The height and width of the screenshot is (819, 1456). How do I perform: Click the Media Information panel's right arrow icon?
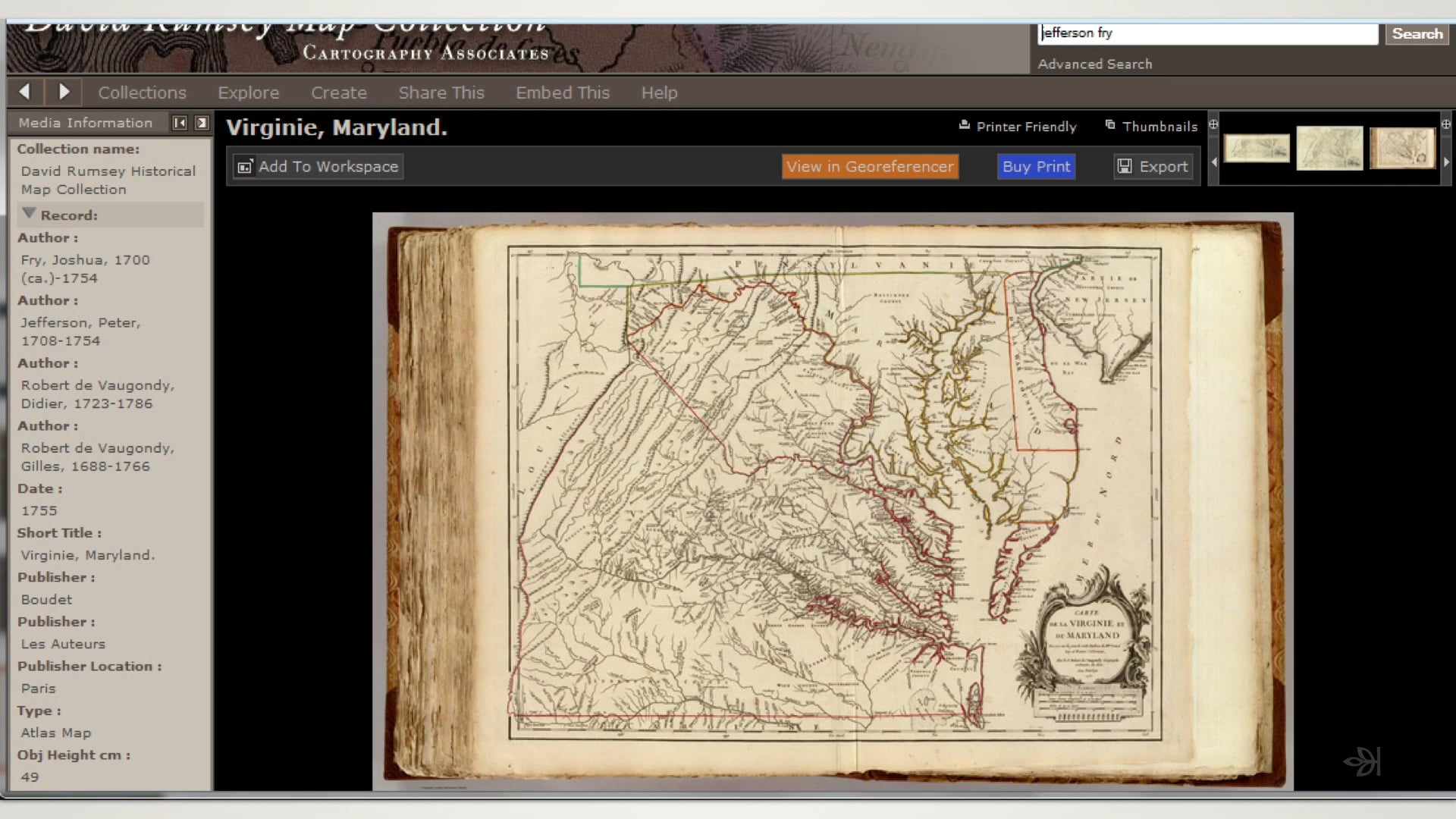click(202, 123)
